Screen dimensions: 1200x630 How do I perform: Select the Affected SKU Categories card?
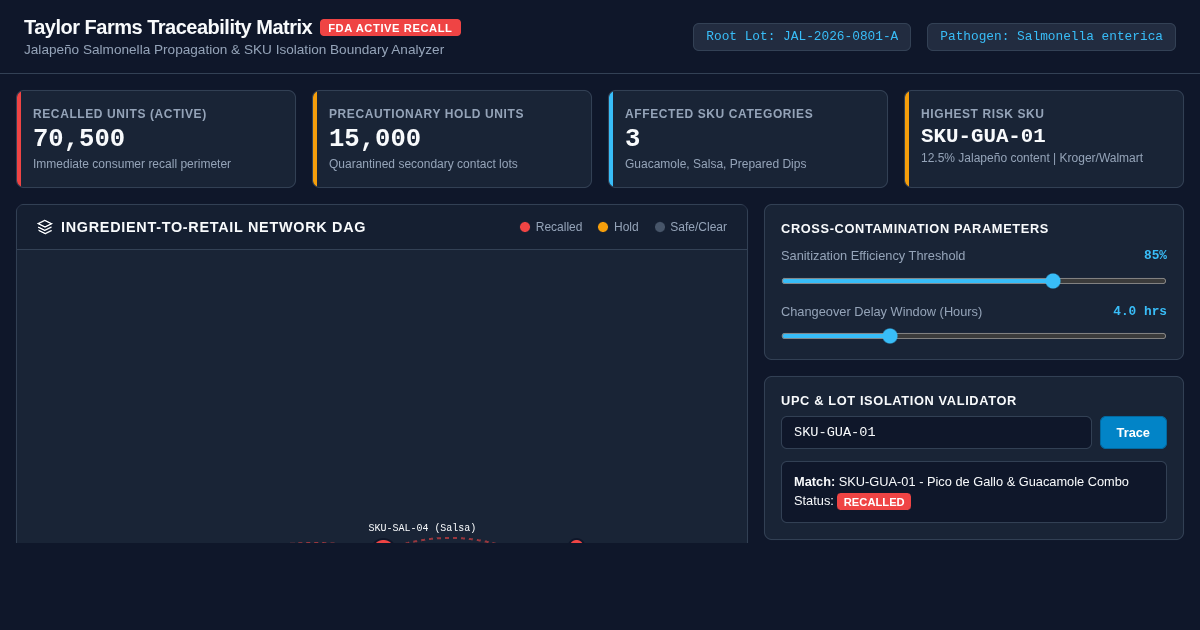point(748,139)
